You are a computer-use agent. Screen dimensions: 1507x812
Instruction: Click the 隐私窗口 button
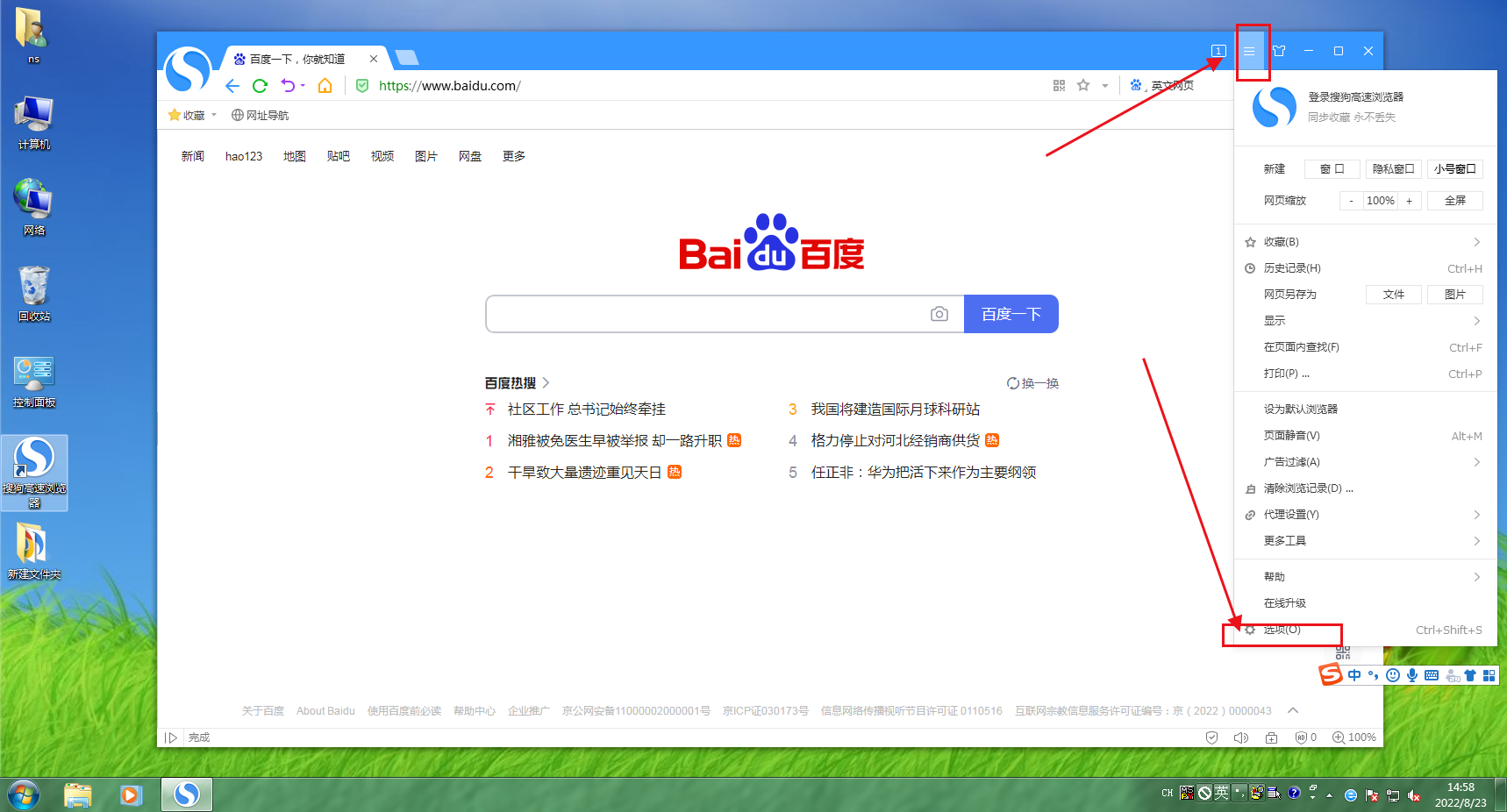(x=1393, y=169)
